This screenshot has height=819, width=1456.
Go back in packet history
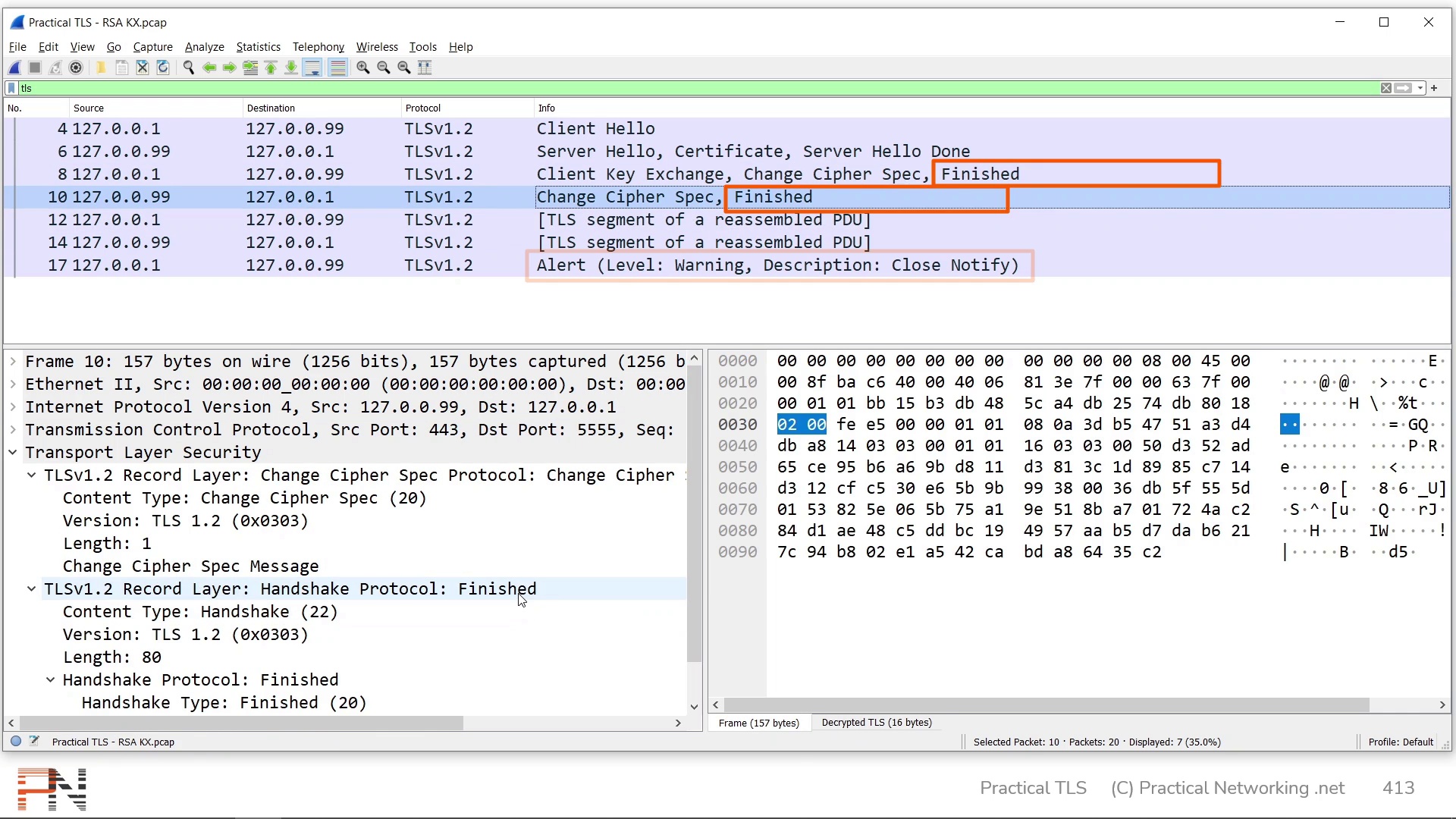[x=209, y=67]
